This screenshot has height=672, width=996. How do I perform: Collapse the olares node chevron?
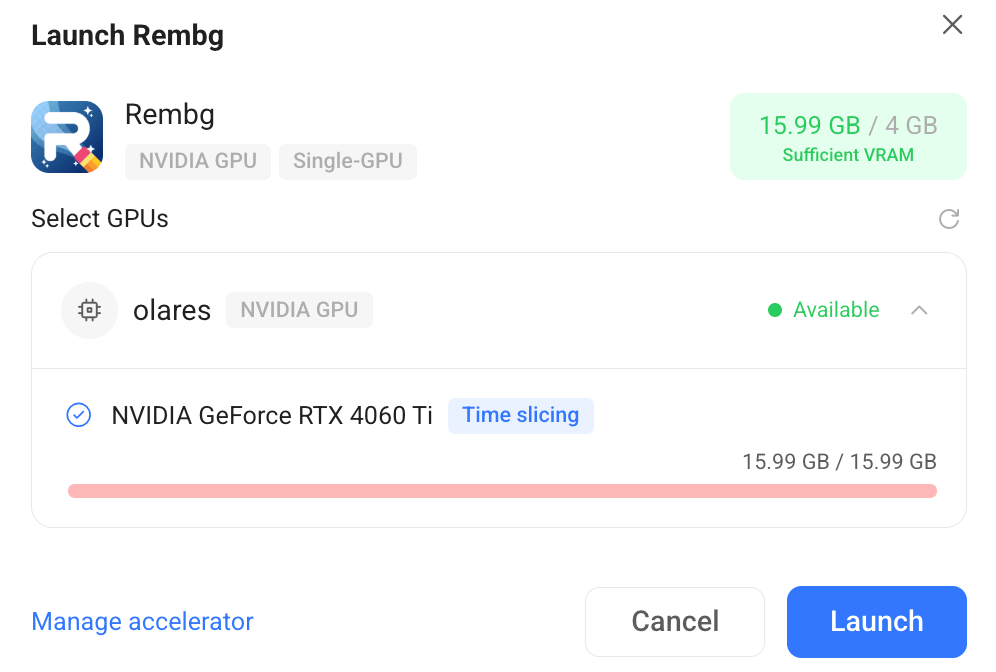click(919, 310)
